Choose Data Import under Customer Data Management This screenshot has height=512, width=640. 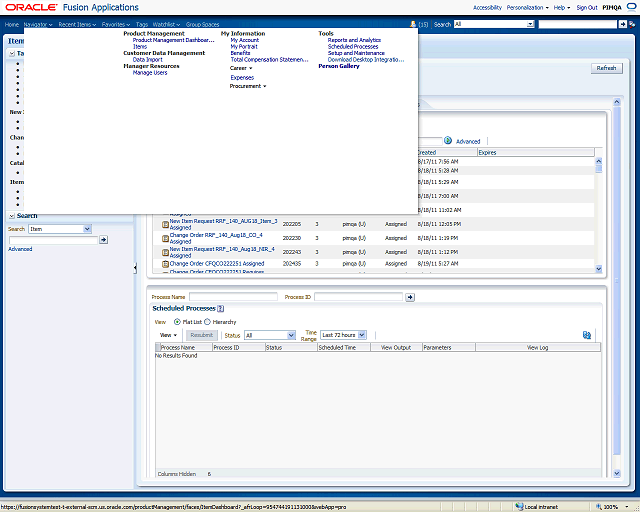(x=147, y=59)
